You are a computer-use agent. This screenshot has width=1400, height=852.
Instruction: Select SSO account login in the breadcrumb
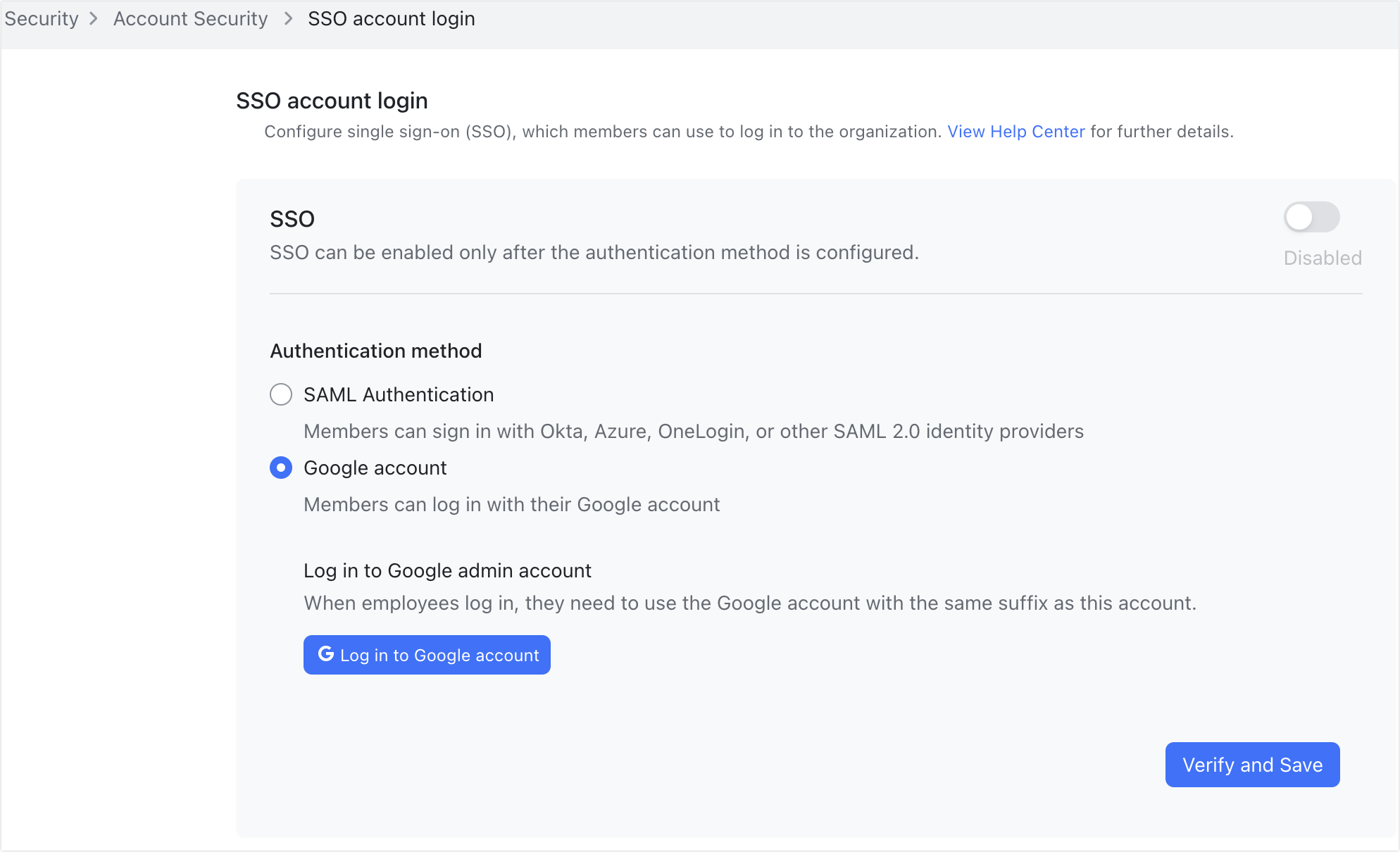click(x=391, y=18)
